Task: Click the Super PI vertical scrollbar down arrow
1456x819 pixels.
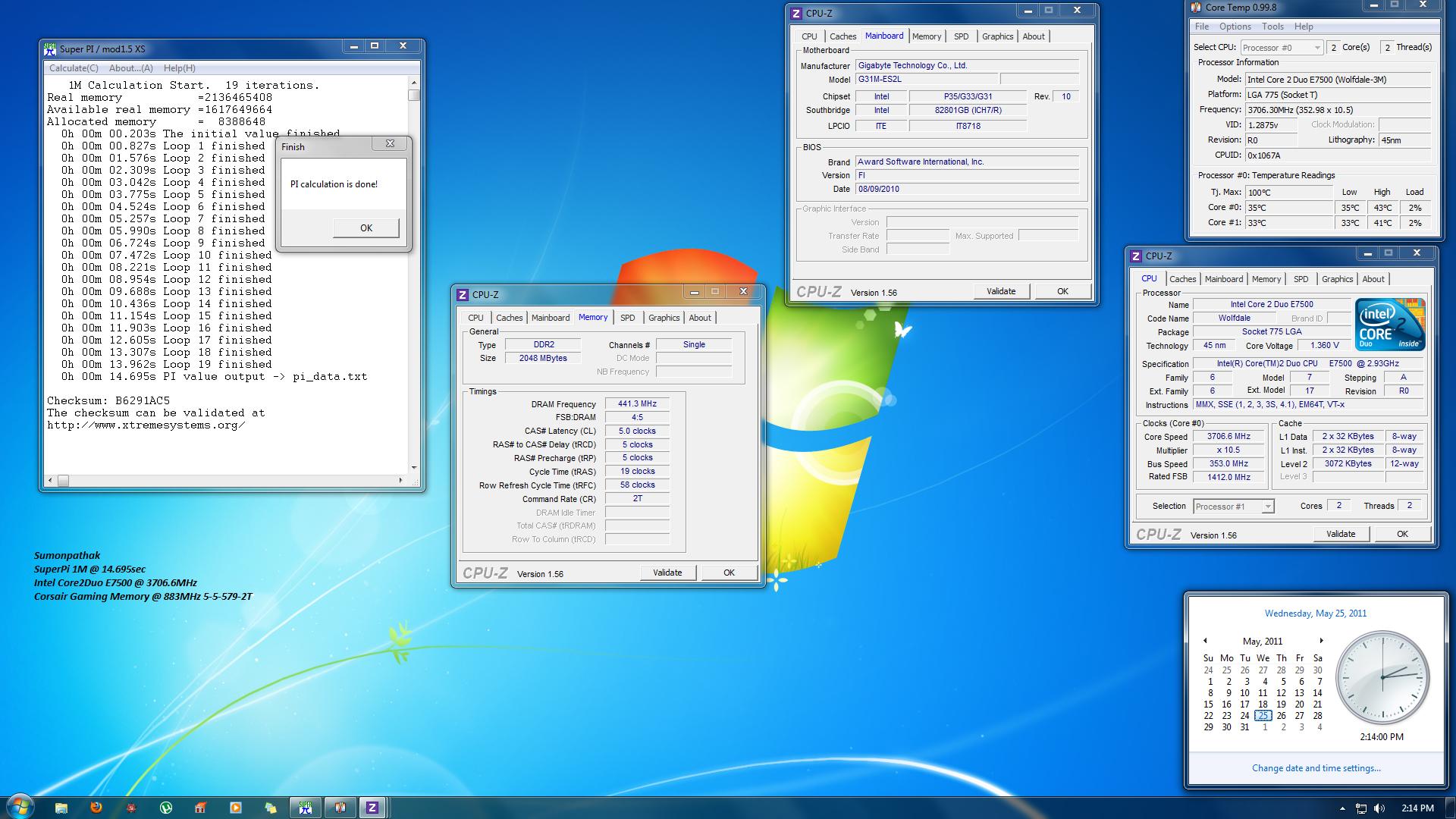Action: click(x=413, y=467)
